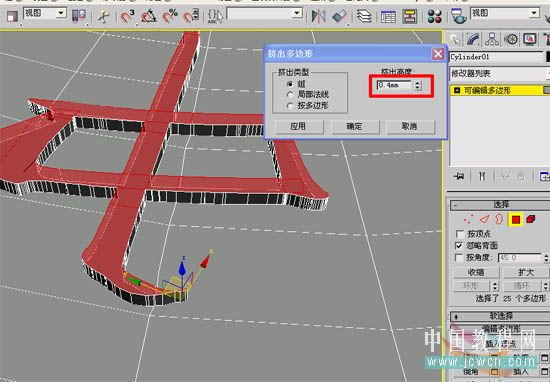Toggle the Spinner Snap icon
Viewport: 550px width, 382px height.
click(191, 16)
